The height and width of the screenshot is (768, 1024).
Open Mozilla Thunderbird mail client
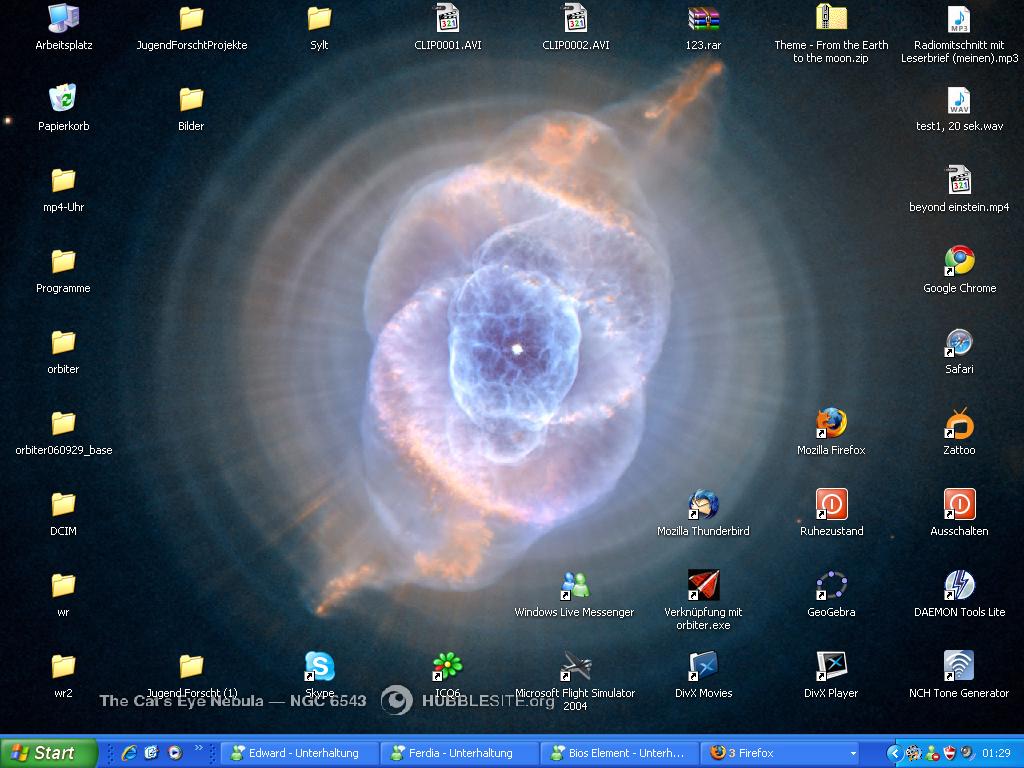[703, 505]
